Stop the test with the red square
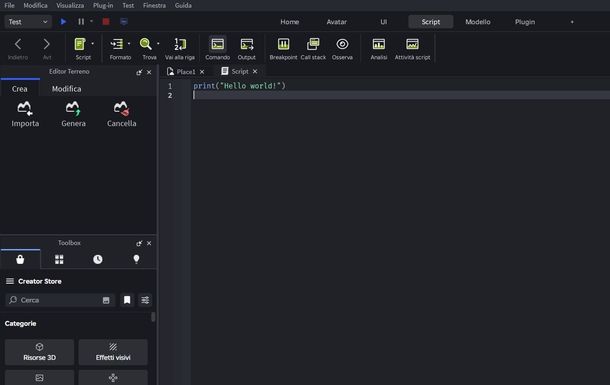 (x=106, y=22)
